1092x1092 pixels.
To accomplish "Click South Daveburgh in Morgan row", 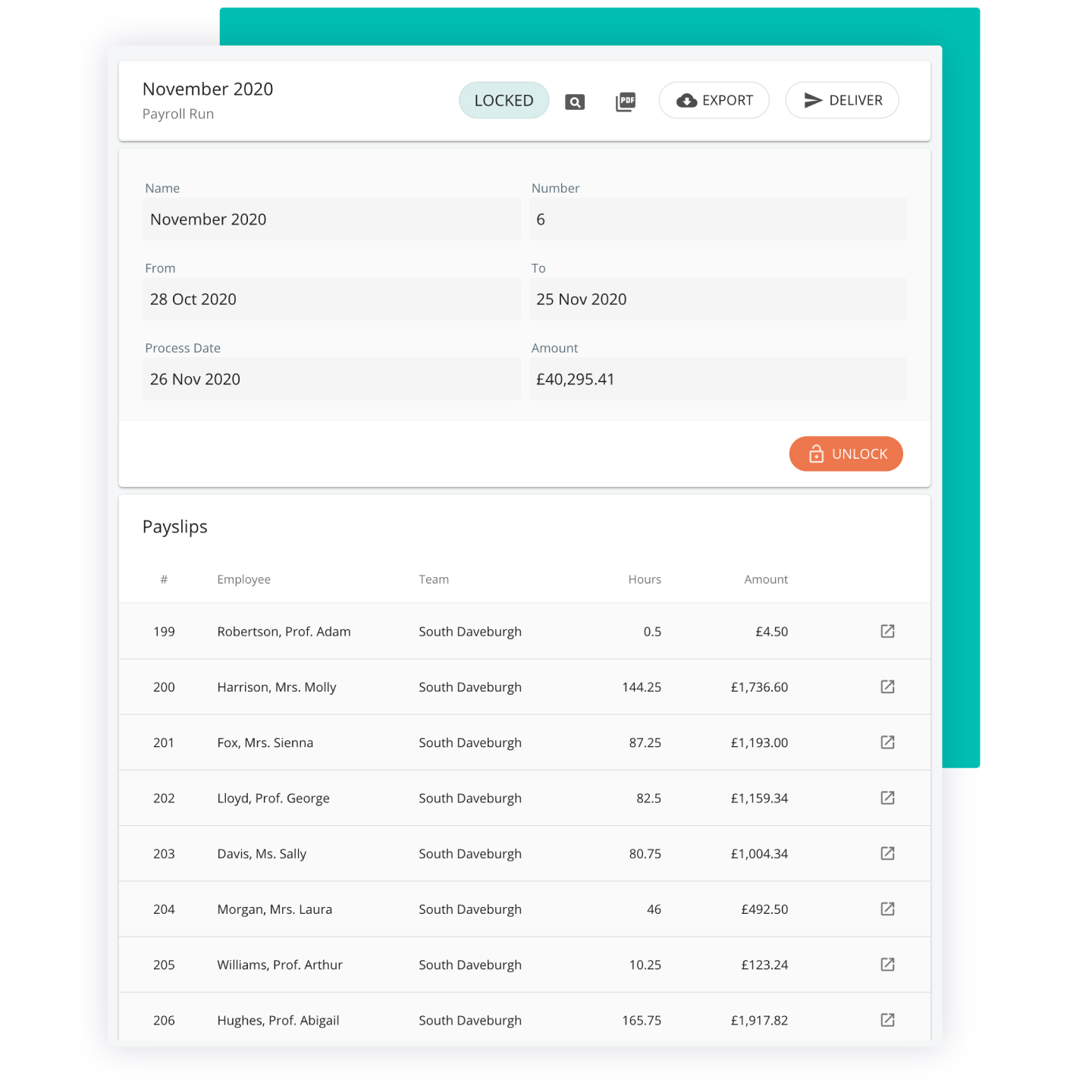I will (x=470, y=909).
